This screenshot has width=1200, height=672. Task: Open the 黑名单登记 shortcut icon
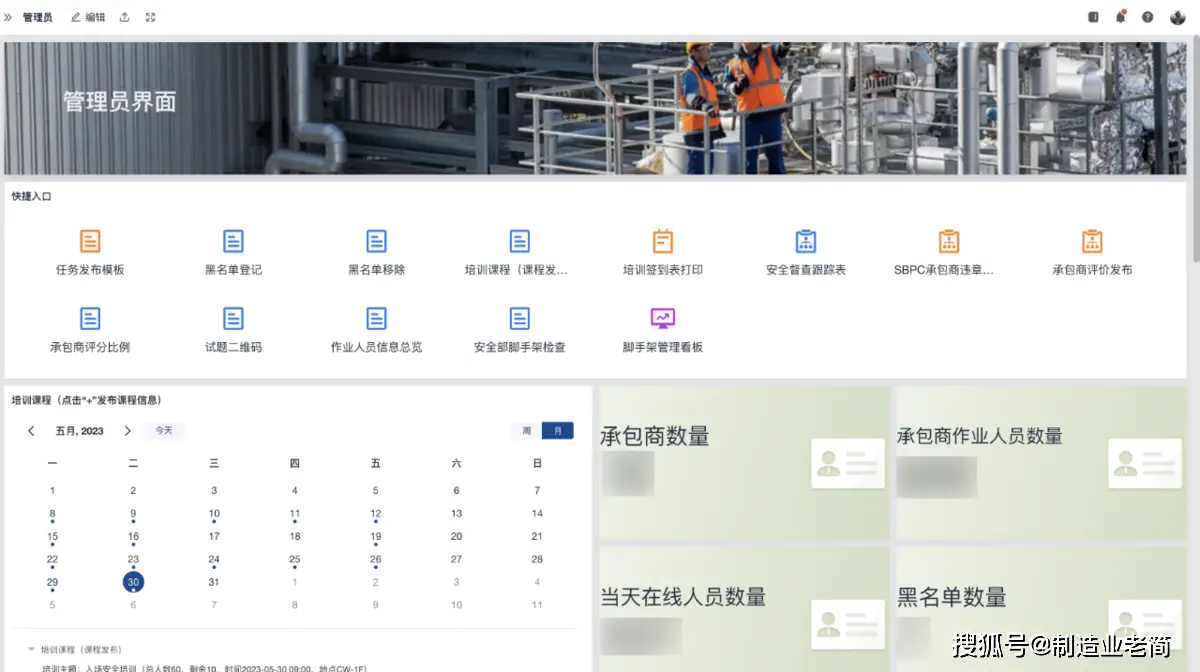pyautogui.click(x=233, y=241)
